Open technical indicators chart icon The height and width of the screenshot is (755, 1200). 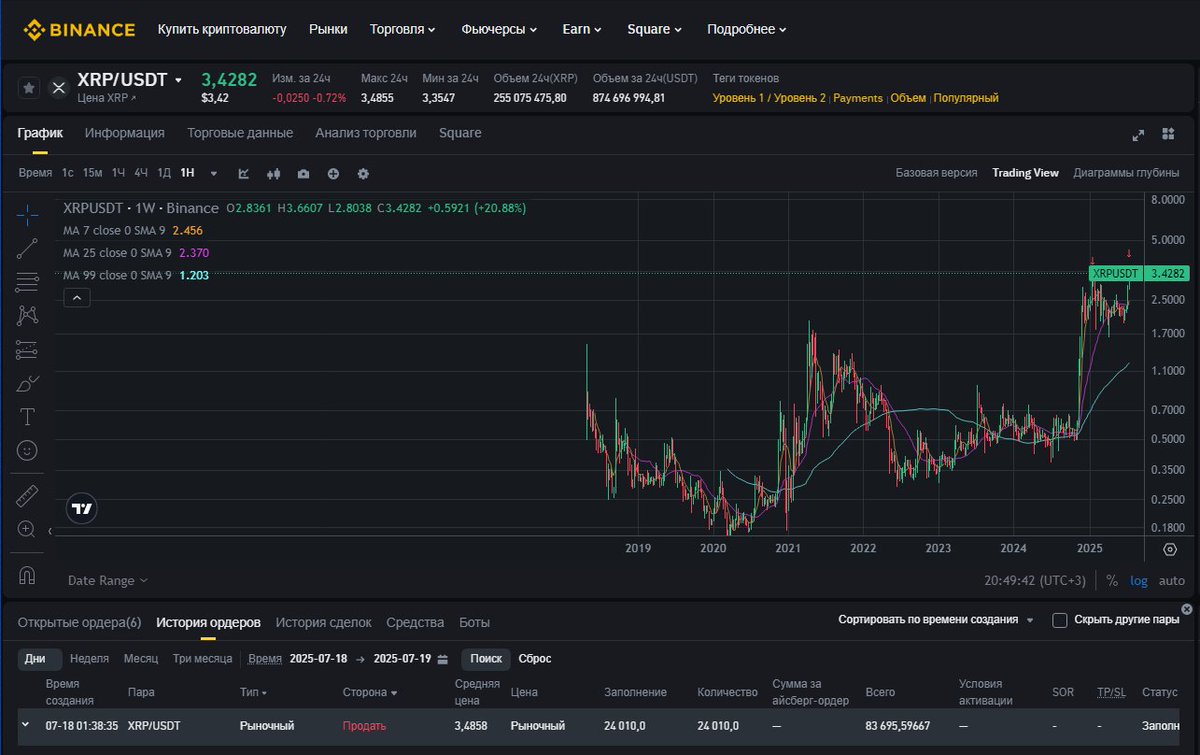(x=243, y=173)
